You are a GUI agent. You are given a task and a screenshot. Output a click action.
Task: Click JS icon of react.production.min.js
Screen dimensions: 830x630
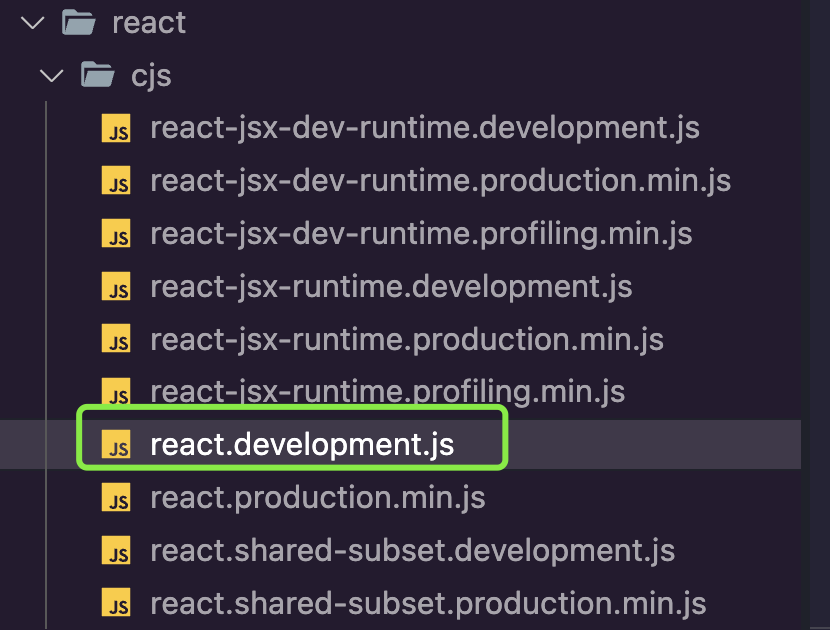116,498
